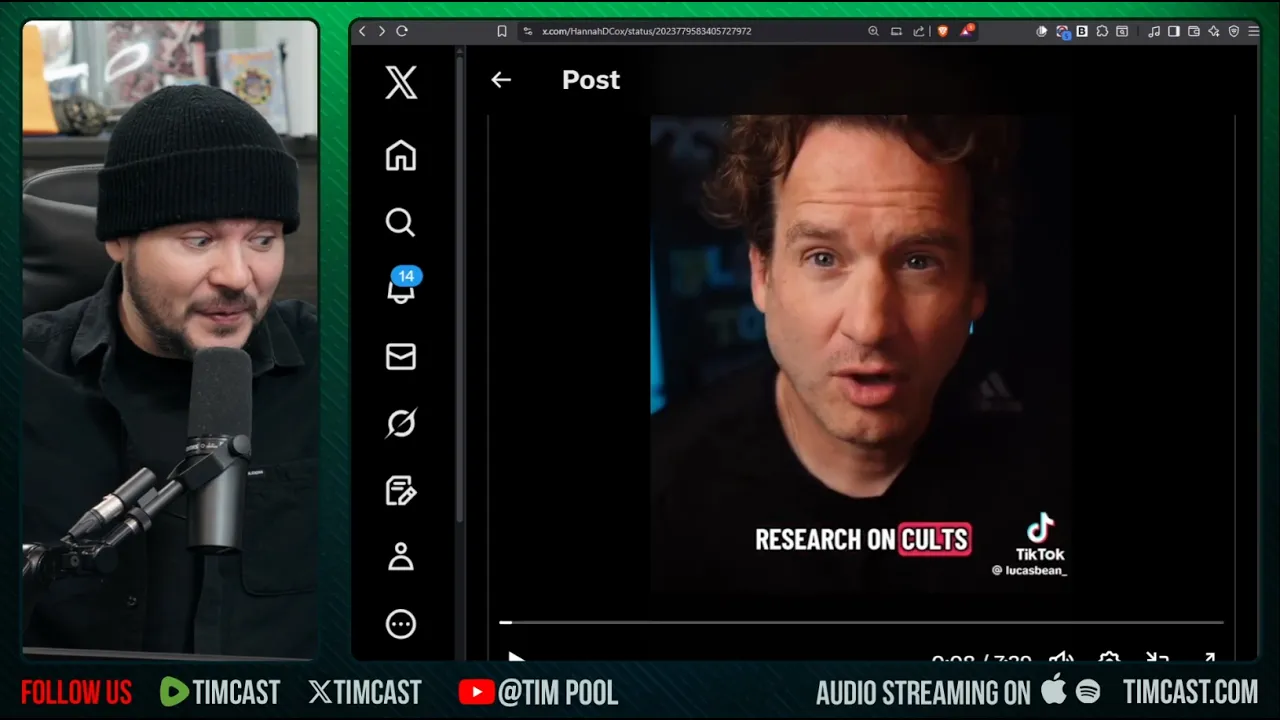Toggle the browser sidebar panel button
The height and width of the screenshot is (720, 1280).
[1174, 31]
